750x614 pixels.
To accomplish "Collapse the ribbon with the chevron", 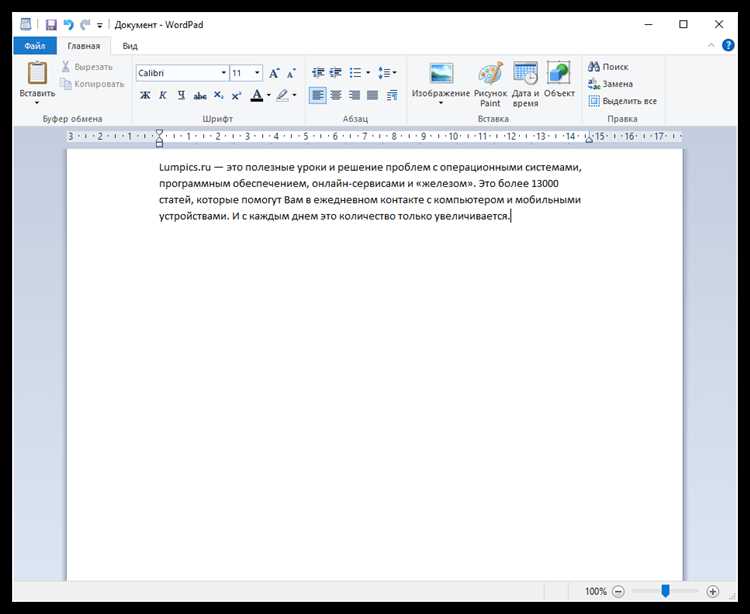I will click(x=711, y=45).
